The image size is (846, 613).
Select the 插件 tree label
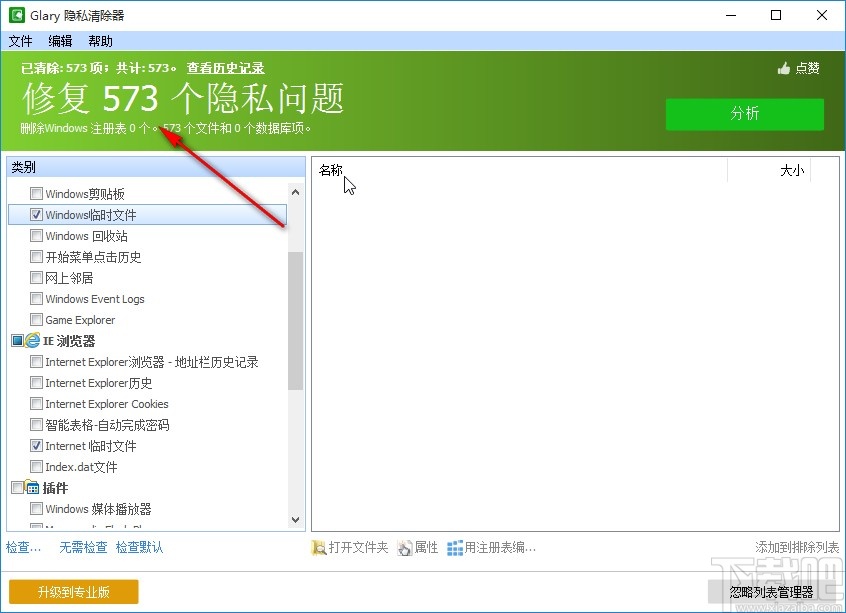(56, 488)
